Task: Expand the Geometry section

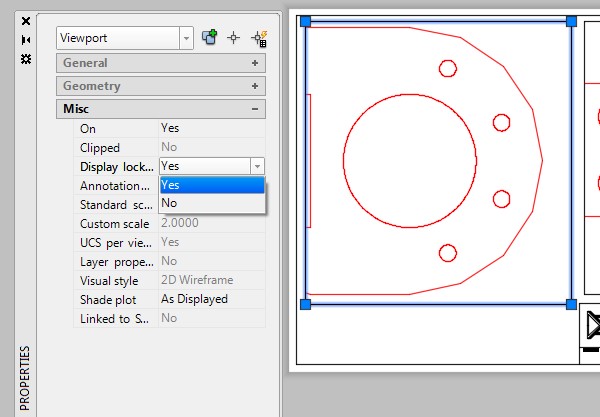Action: (x=255, y=87)
